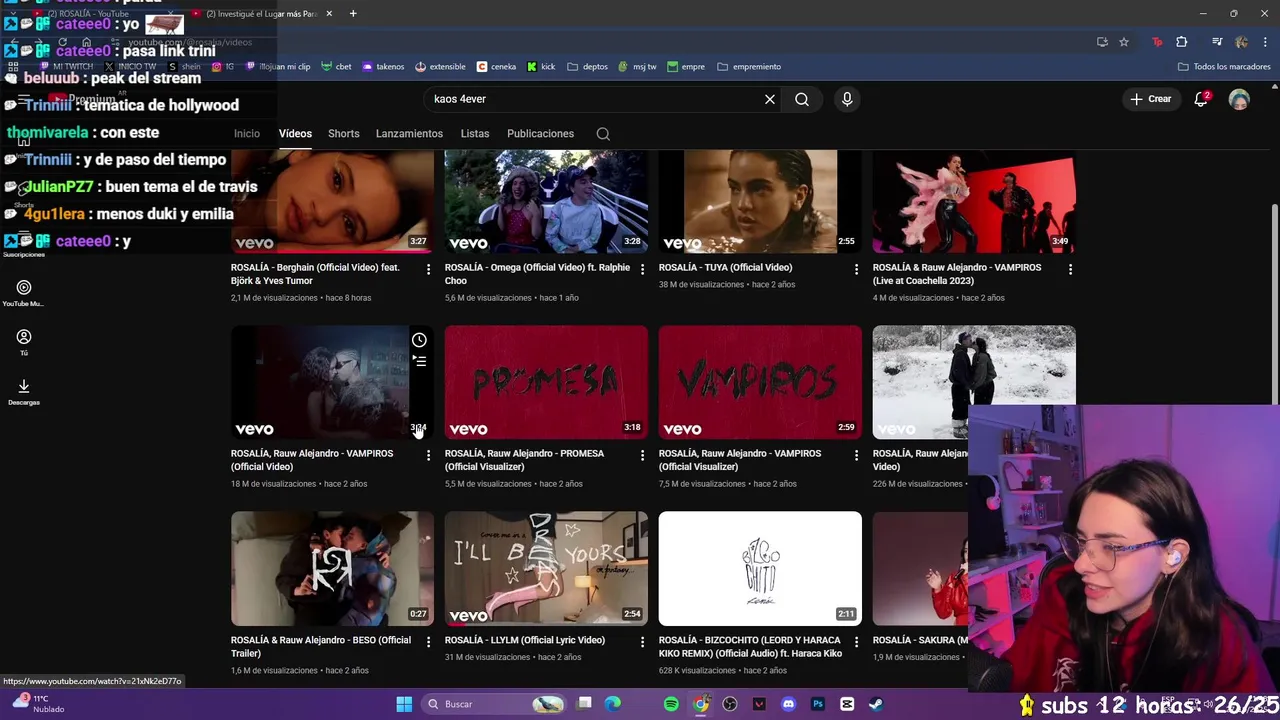Open Spotify from the taskbar
1280x720 pixels.
[x=671, y=704]
